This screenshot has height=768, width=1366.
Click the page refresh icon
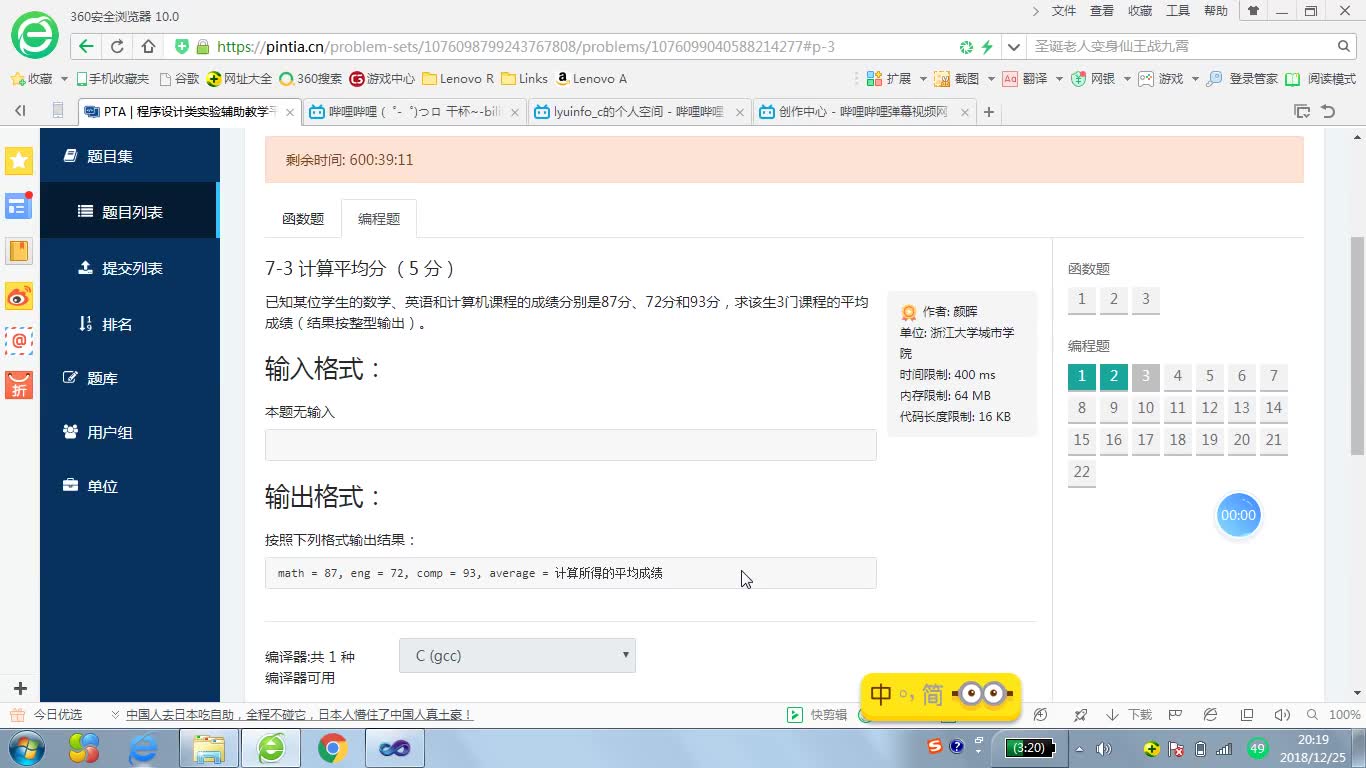118,46
